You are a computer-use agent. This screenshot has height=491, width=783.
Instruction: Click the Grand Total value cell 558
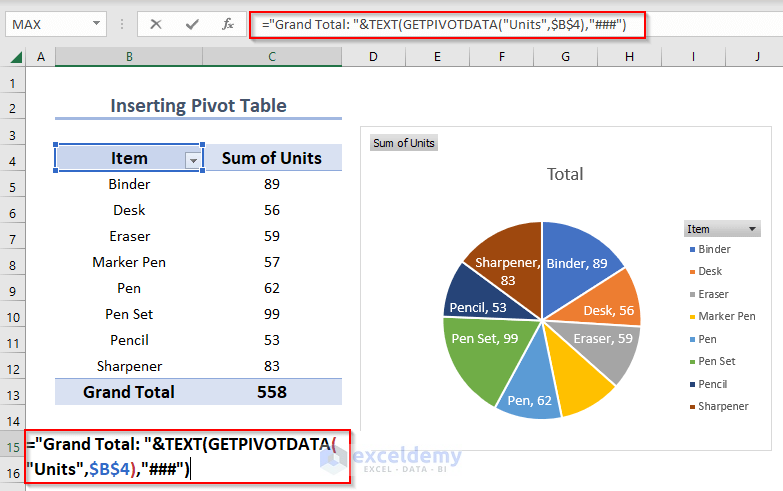point(272,392)
